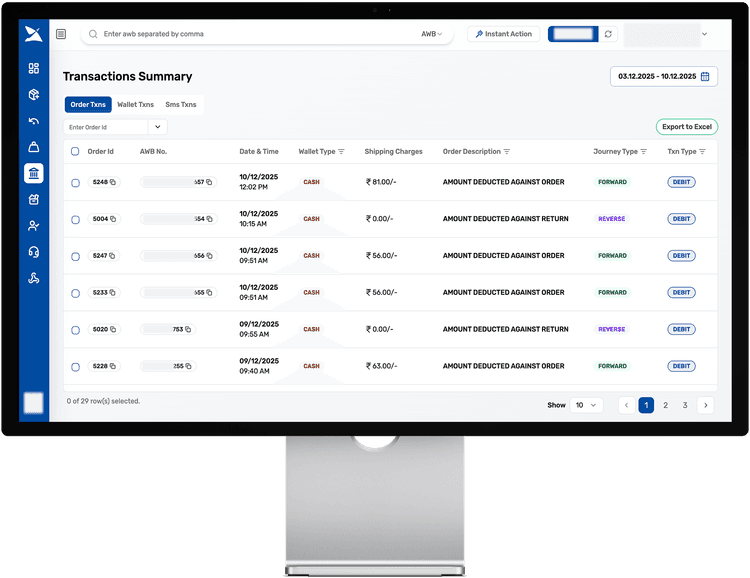The height and width of the screenshot is (578, 750).
Task: Click the Wallet Type filter icon
Action: (341, 152)
